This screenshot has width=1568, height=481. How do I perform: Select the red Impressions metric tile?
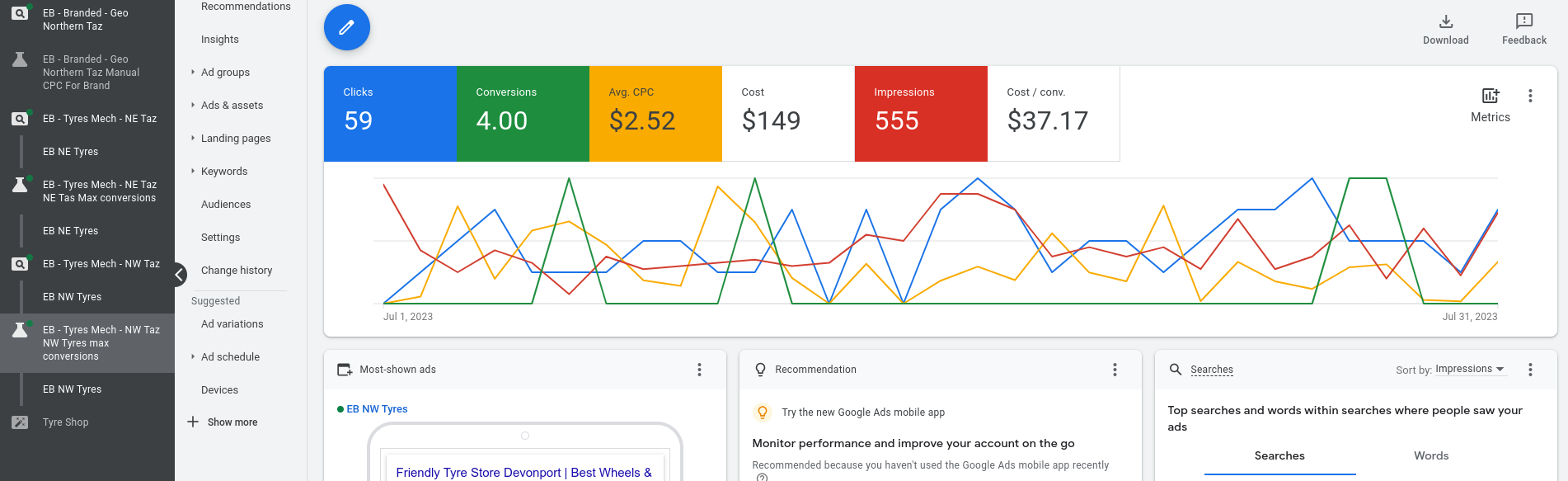point(920,114)
